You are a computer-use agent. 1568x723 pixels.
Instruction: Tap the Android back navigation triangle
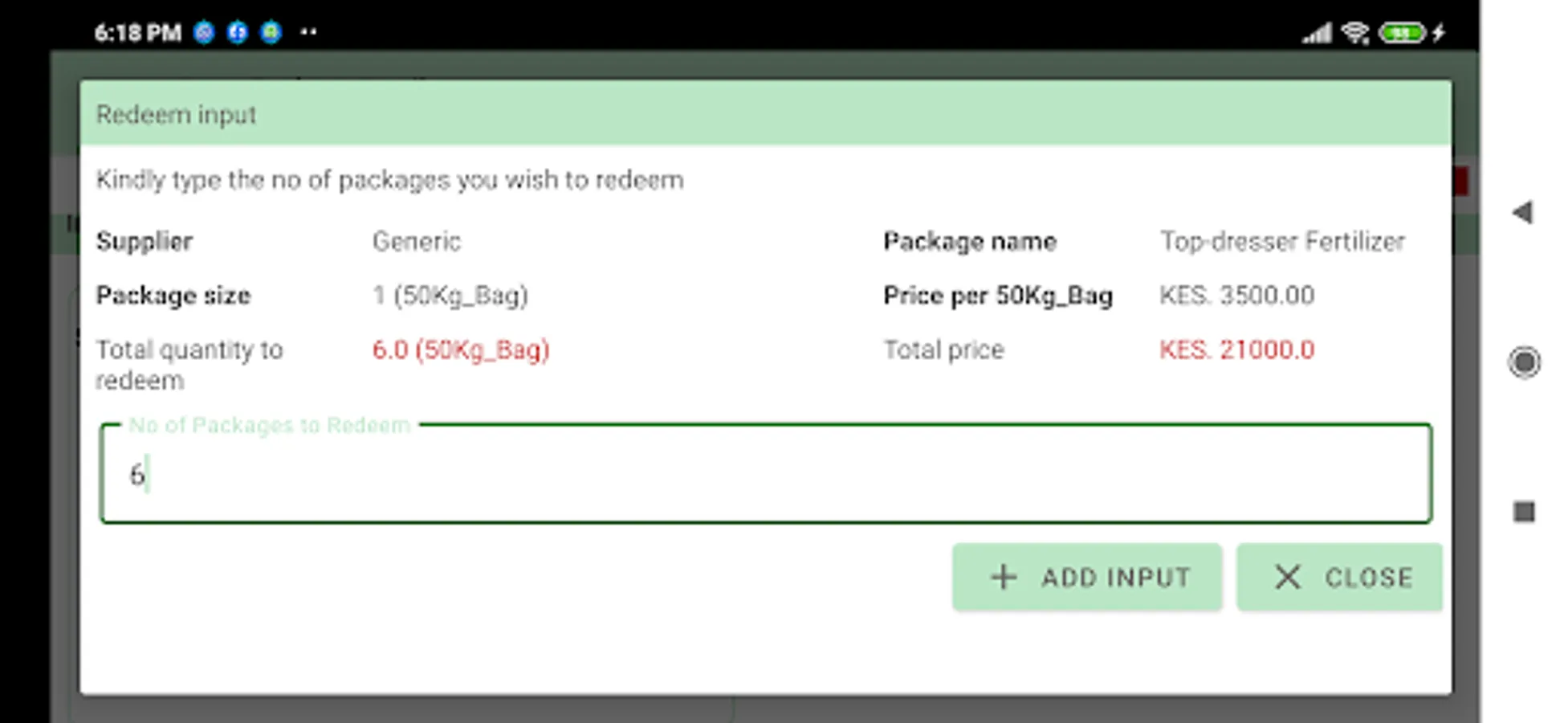pos(1522,213)
